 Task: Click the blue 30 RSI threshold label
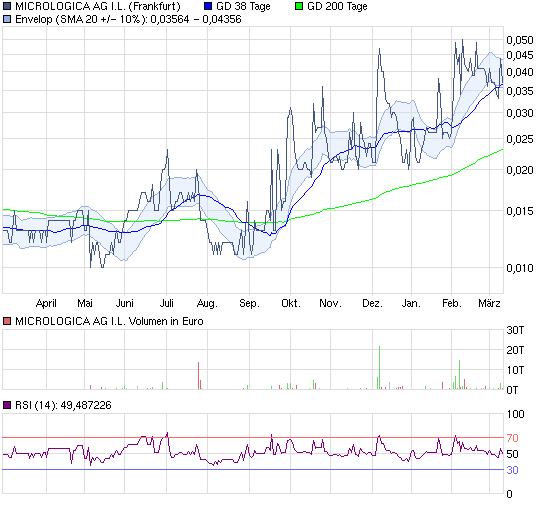[x=512, y=470]
